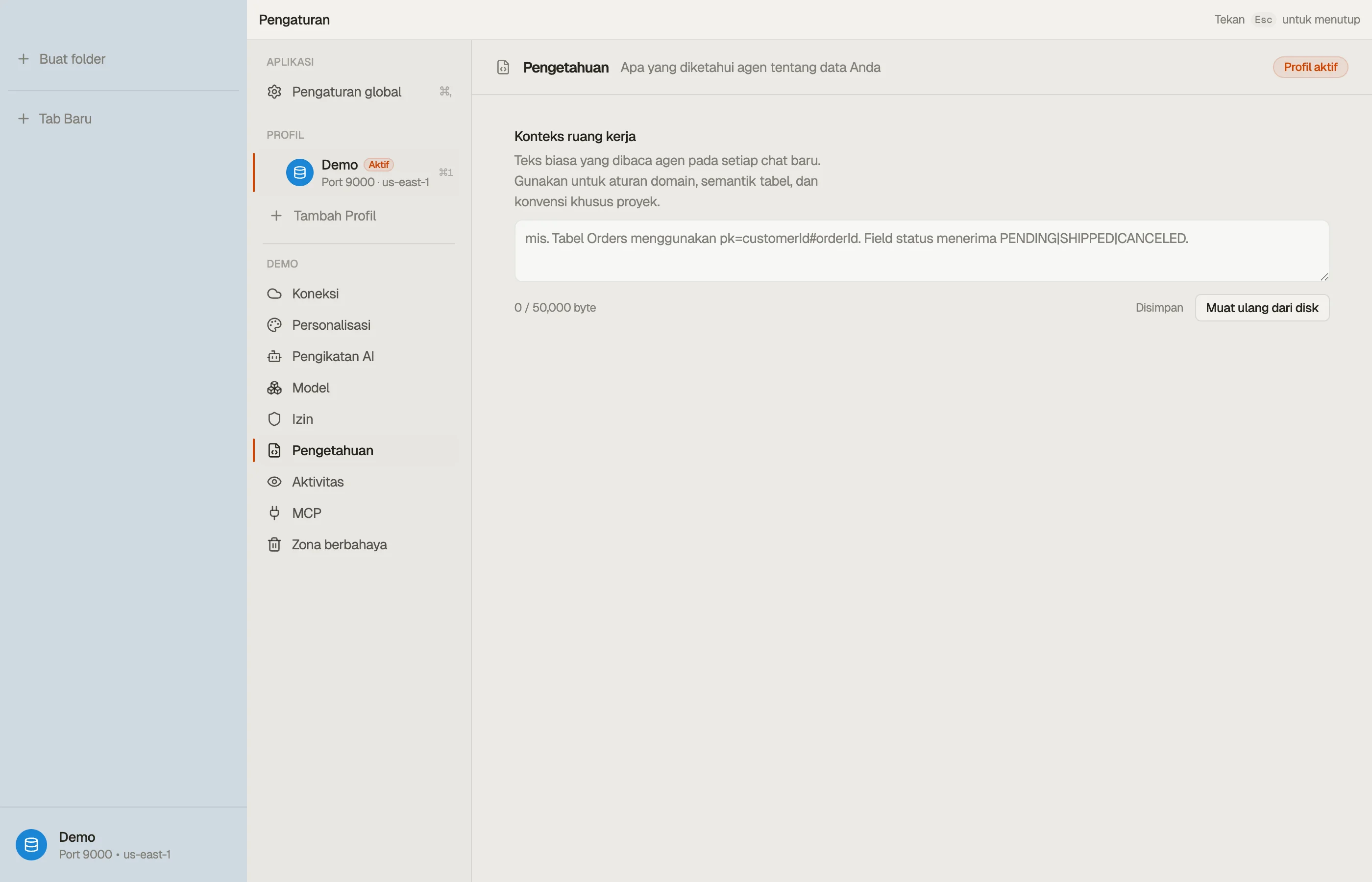
Task: Click the blue database icon of Demo profile
Action: (x=299, y=172)
